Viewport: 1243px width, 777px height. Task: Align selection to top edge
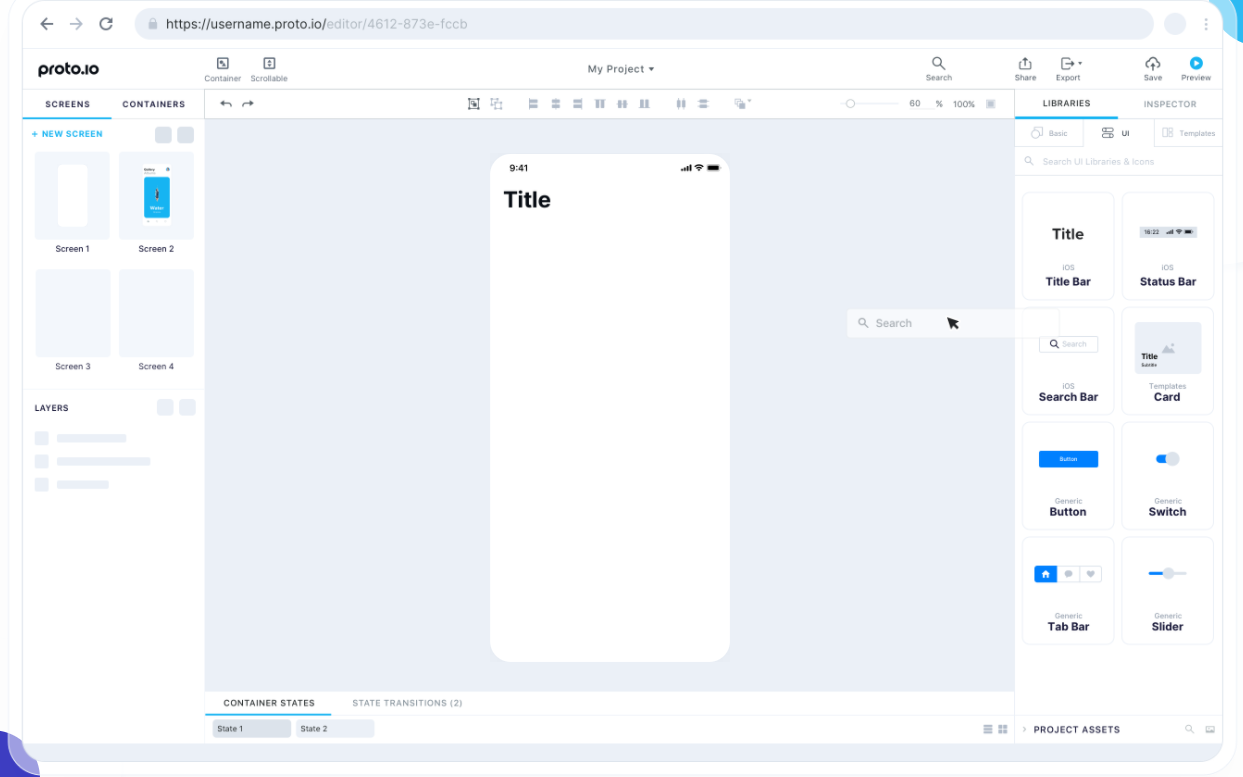tap(600, 104)
